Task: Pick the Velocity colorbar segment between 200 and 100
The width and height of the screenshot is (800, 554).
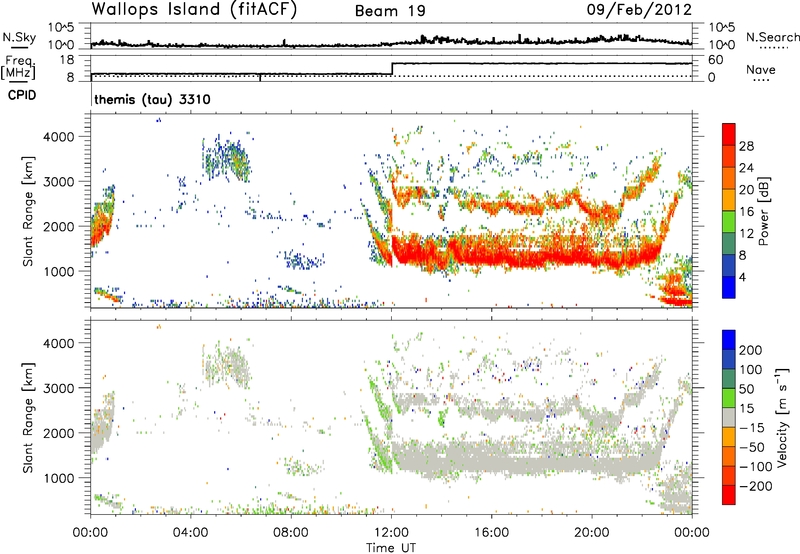Action: (x=729, y=359)
